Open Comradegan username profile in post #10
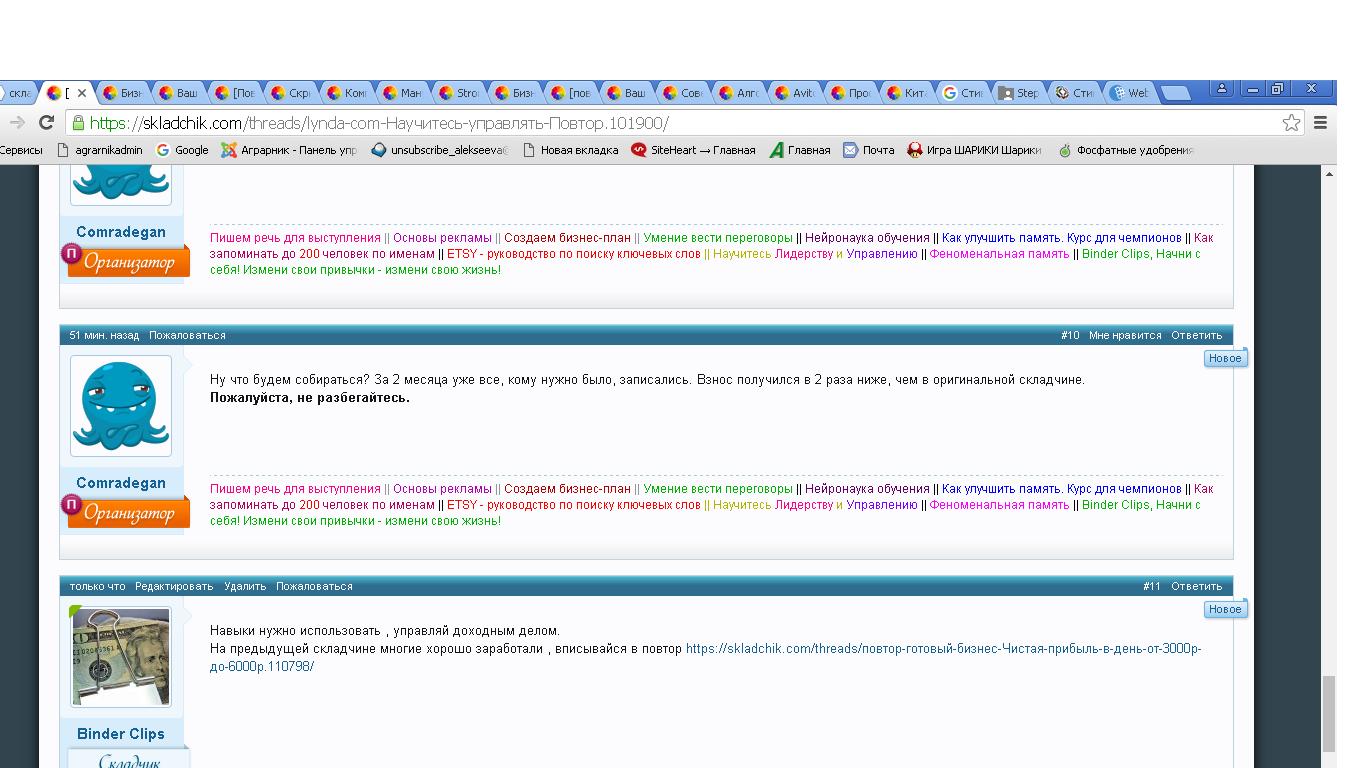Viewport: 1366px width, 768px height. click(x=121, y=483)
